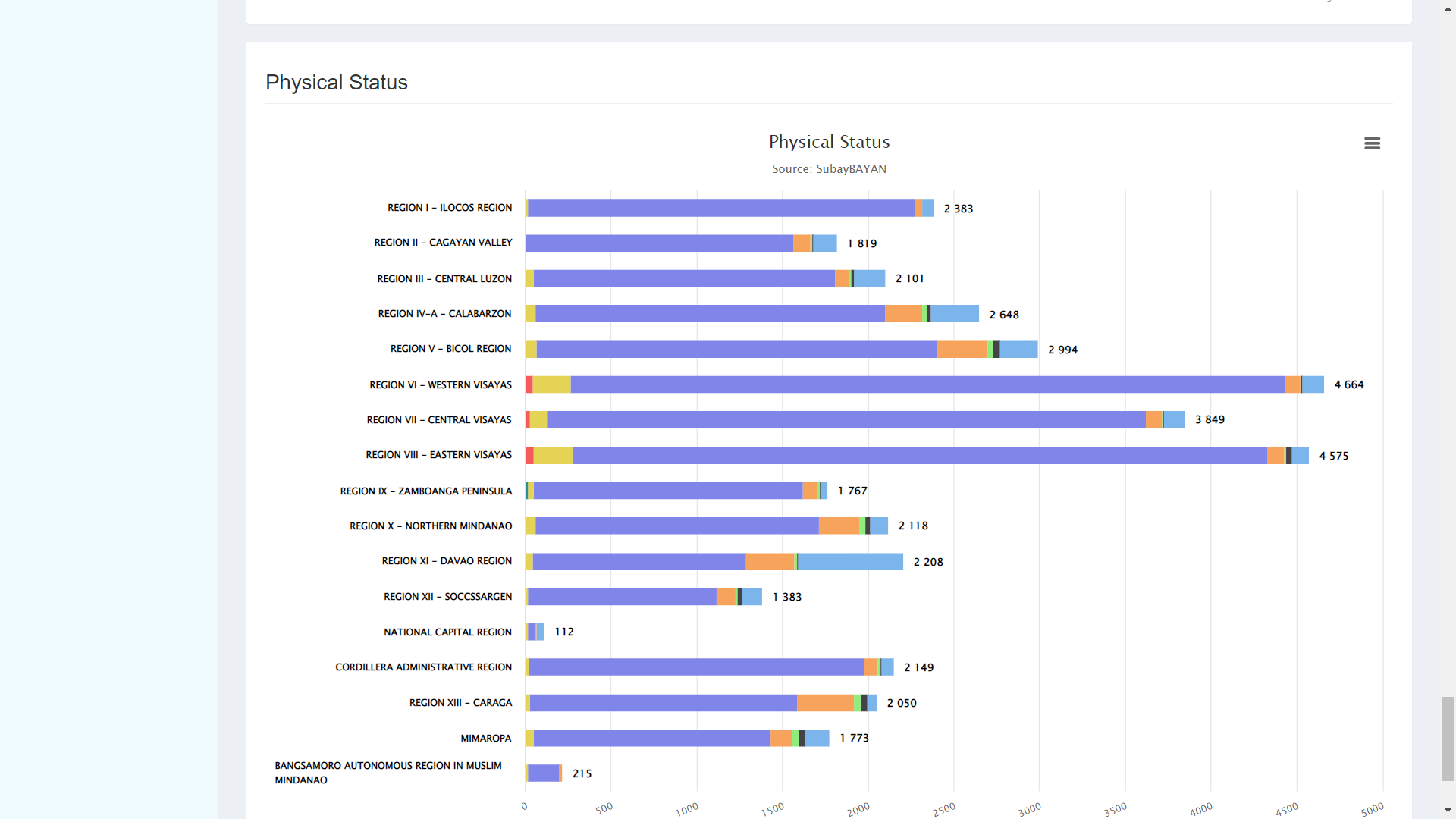Open the chart context hamburger menu
Screen dimensions: 1456x819
[1372, 143]
